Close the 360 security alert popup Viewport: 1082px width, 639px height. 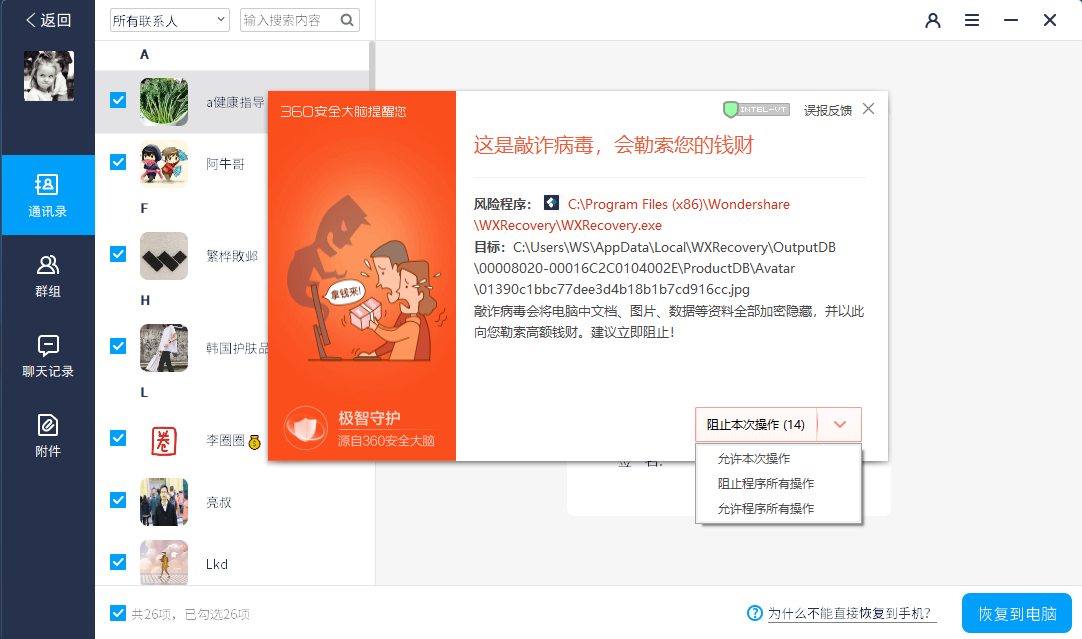(868, 109)
